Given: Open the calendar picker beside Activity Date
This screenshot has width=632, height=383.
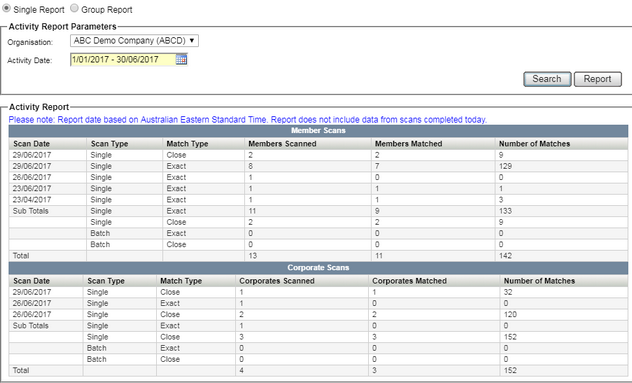Looking at the screenshot, I should tap(181, 60).
